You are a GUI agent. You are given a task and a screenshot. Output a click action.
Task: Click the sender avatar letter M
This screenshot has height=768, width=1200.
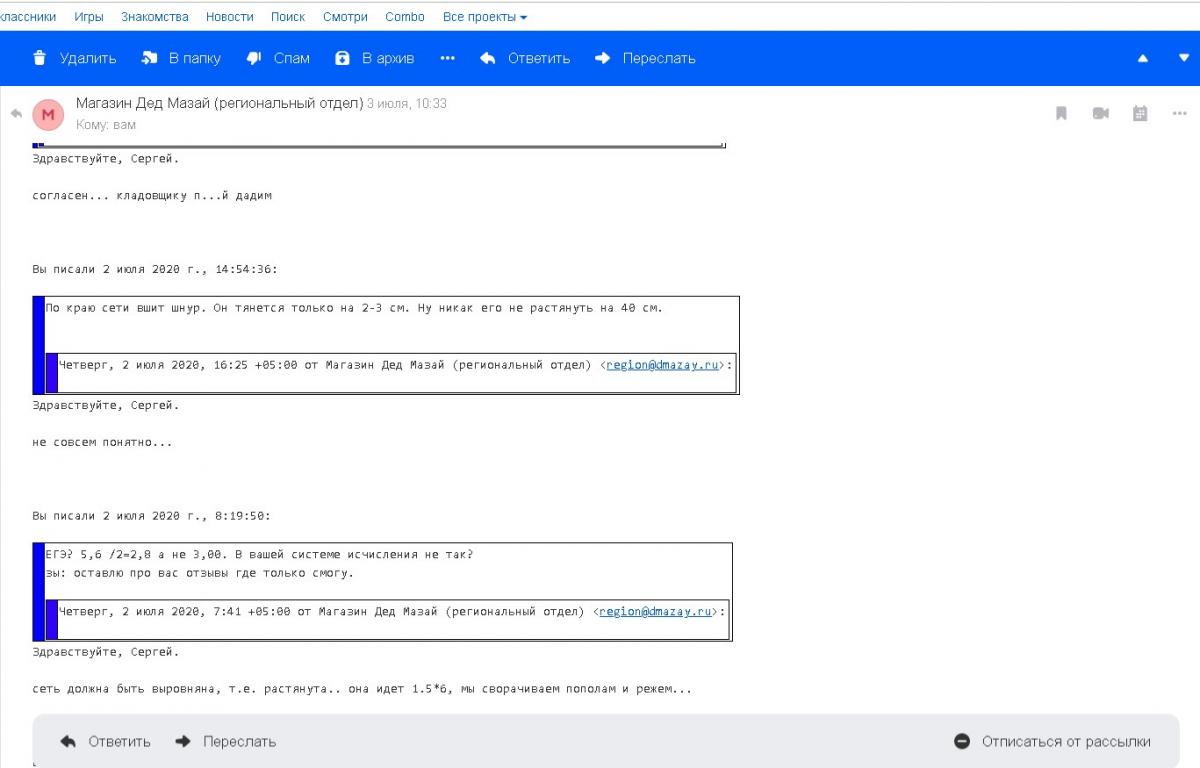click(x=48, y=115)
